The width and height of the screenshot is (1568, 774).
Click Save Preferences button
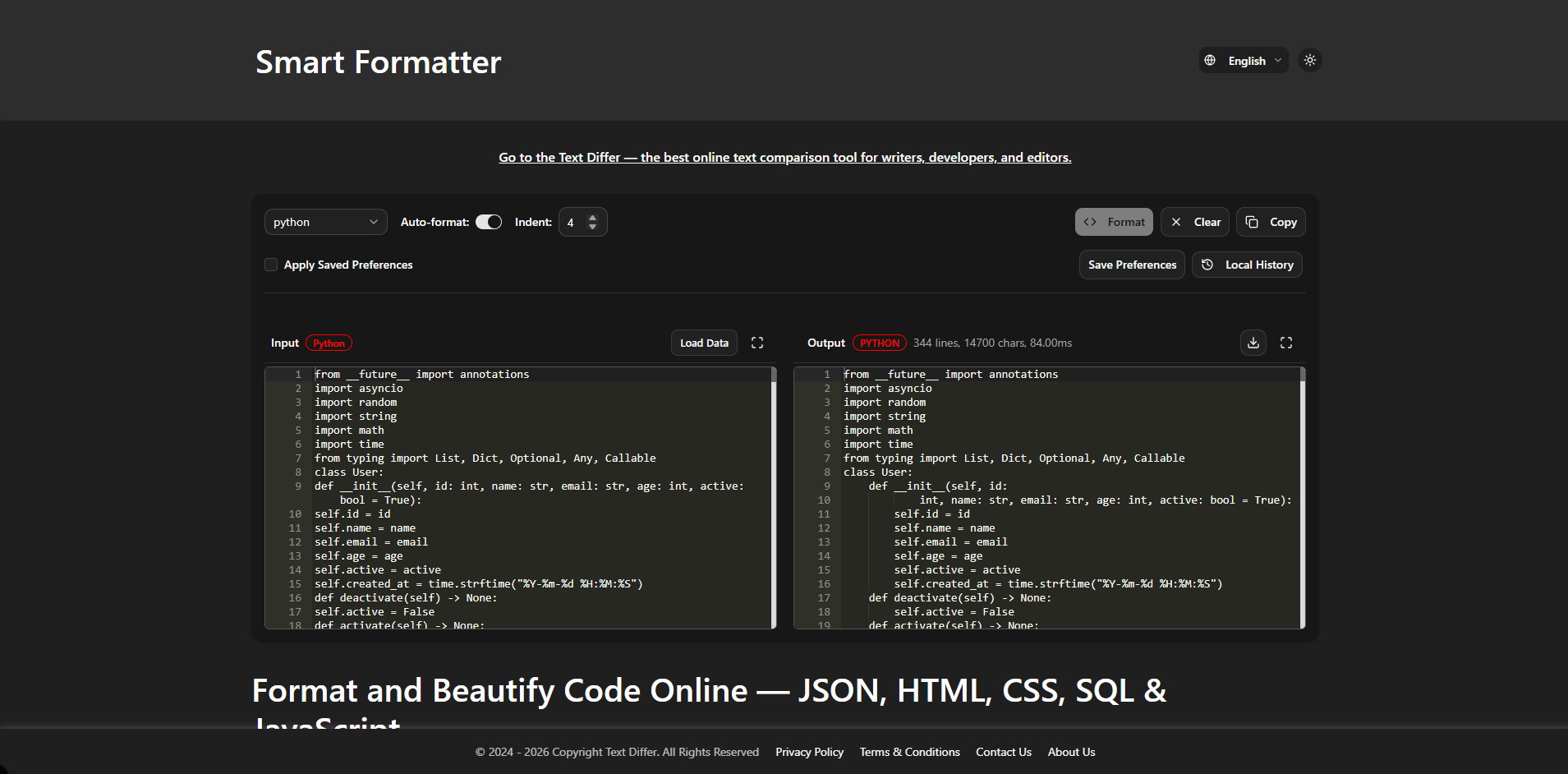point(1132,265)
